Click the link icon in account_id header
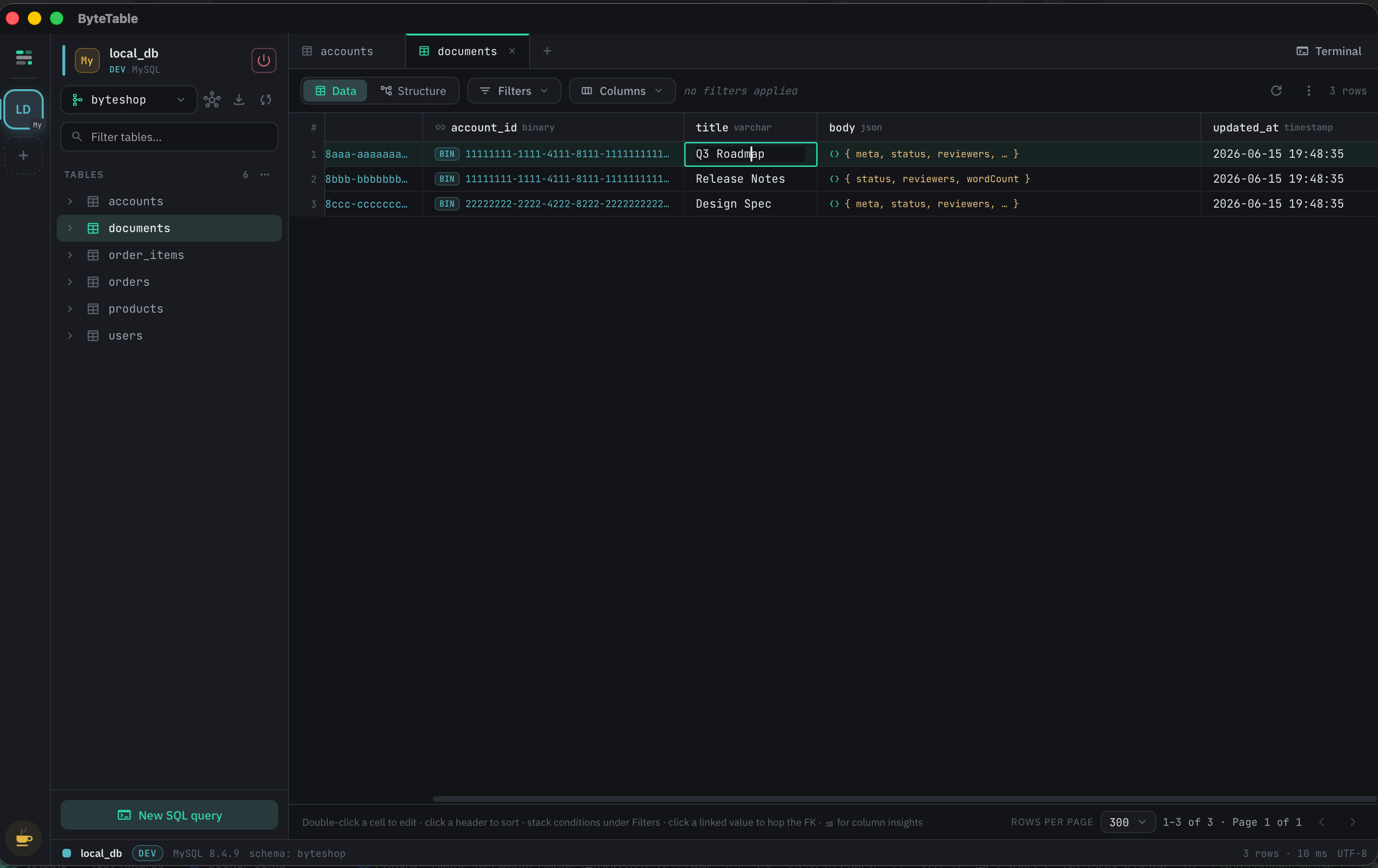Viewport: 1378px width, 868px height. (x=440, y=127)
